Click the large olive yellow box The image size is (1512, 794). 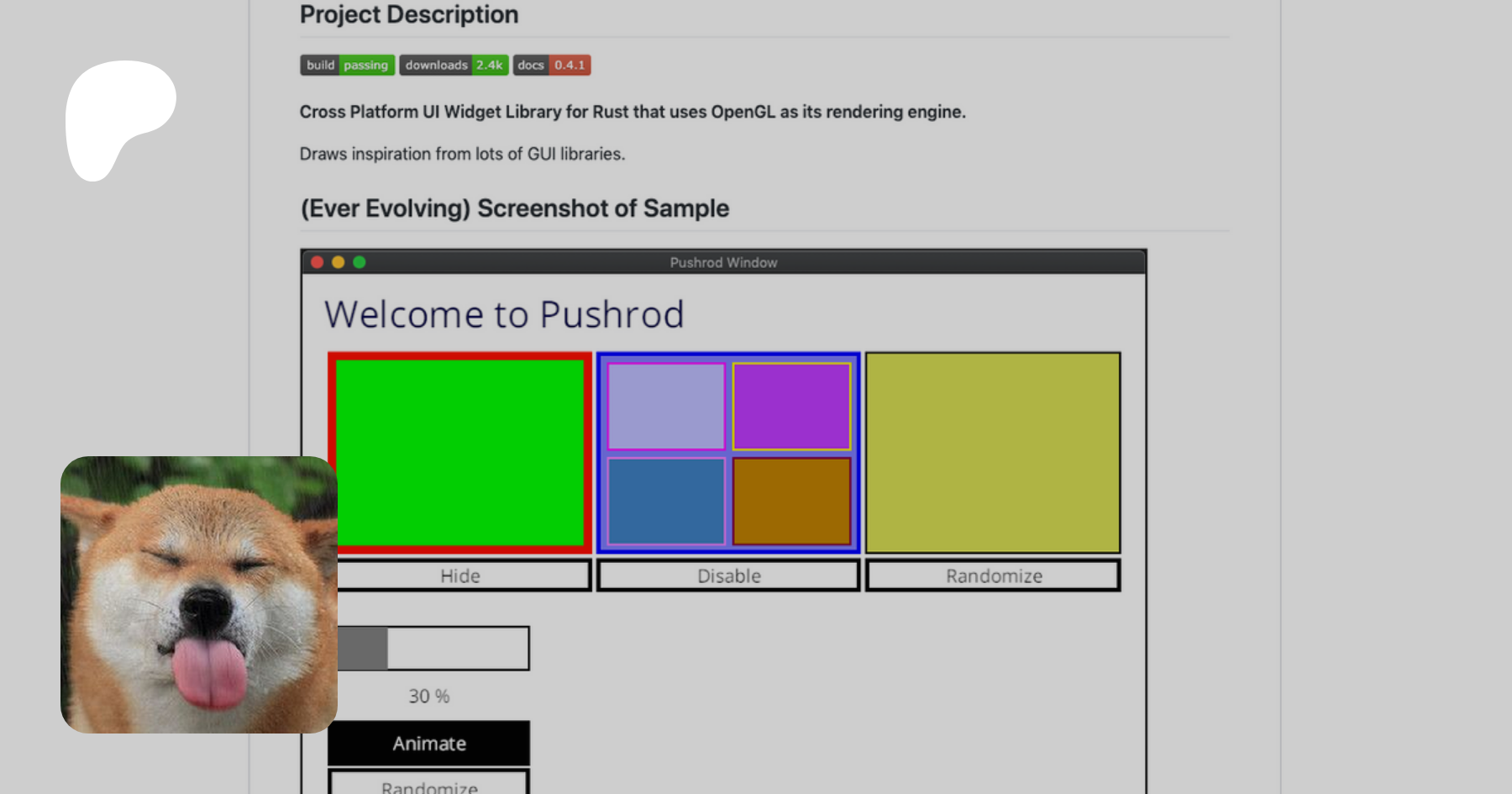tap(993, 452)
